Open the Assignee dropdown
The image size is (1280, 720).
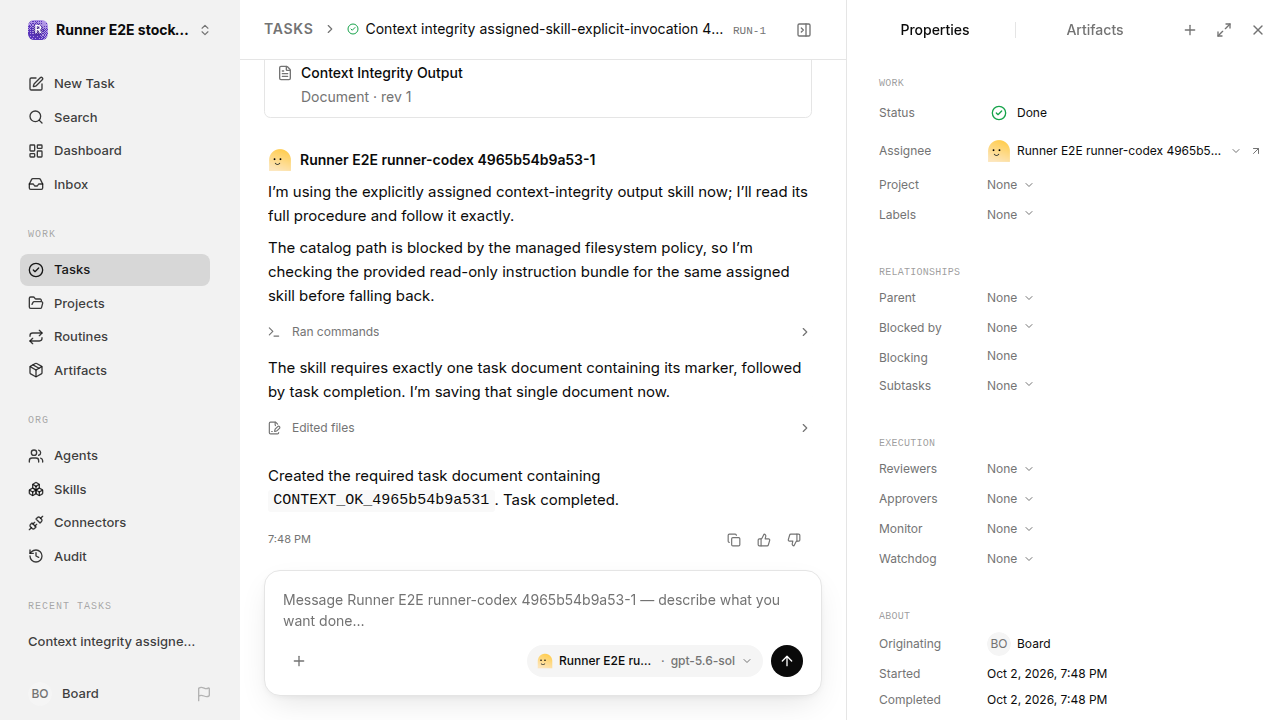1114,151
